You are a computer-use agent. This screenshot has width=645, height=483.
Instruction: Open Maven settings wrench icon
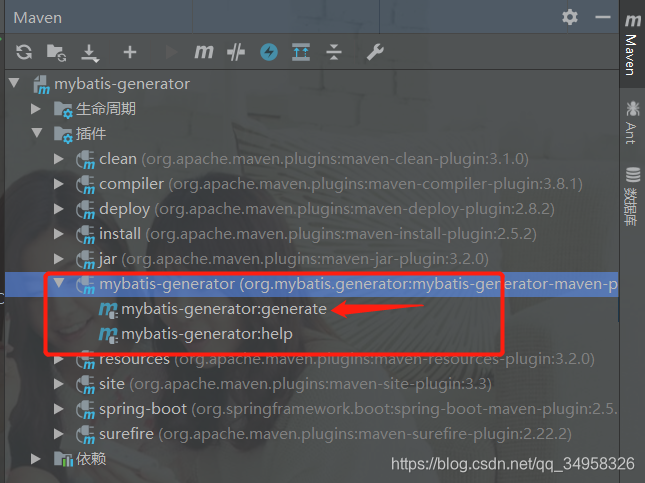(x=375, y=52)
